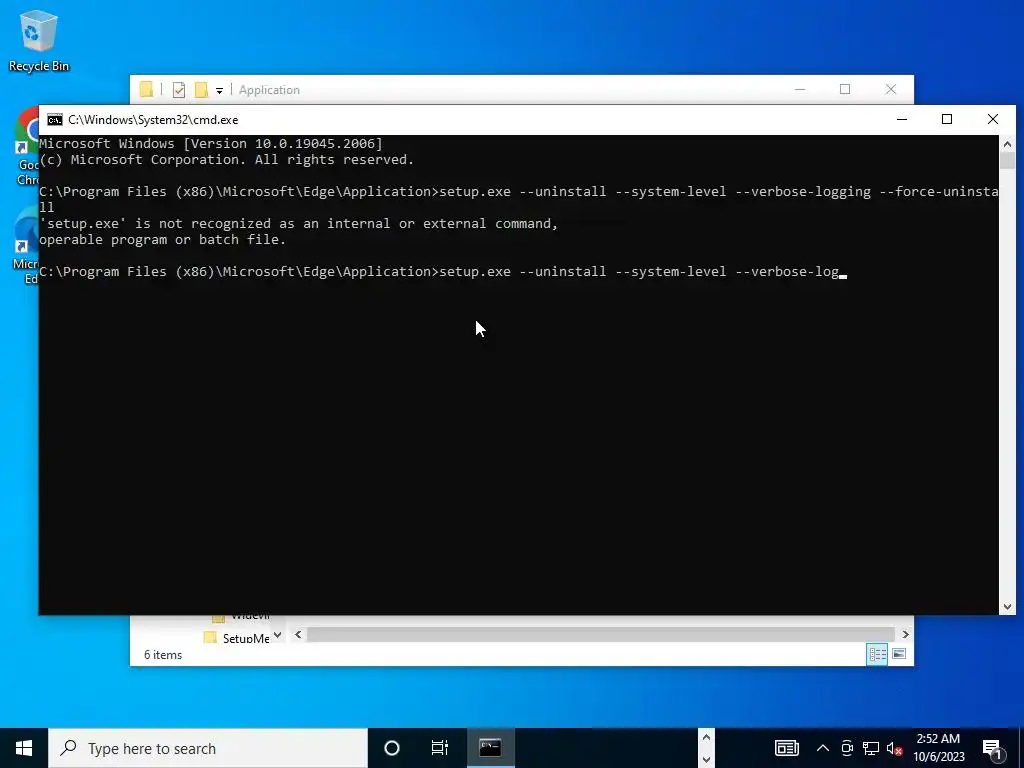Open the clock showing 2:52 AM
The width and height of the screenshot is (1024, 768).
click(938, 748)
